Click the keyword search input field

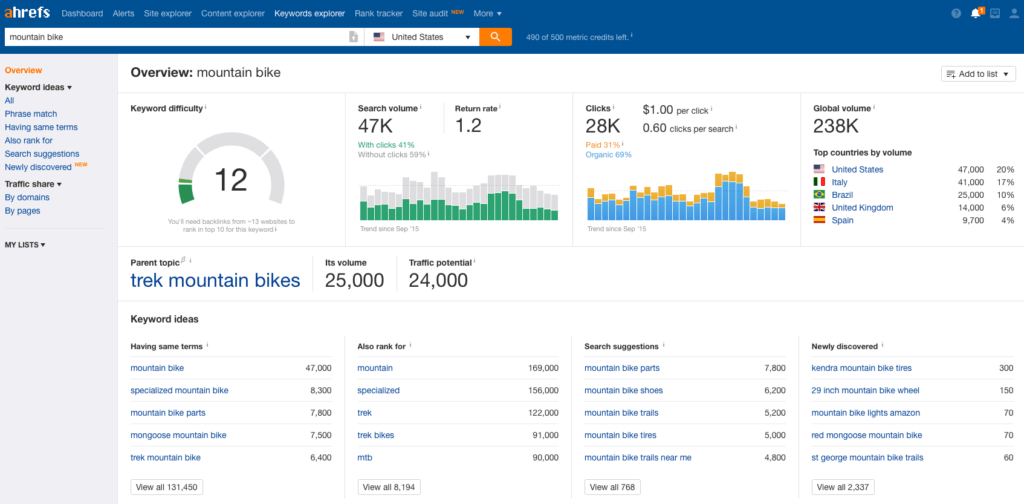click(176, 37)
